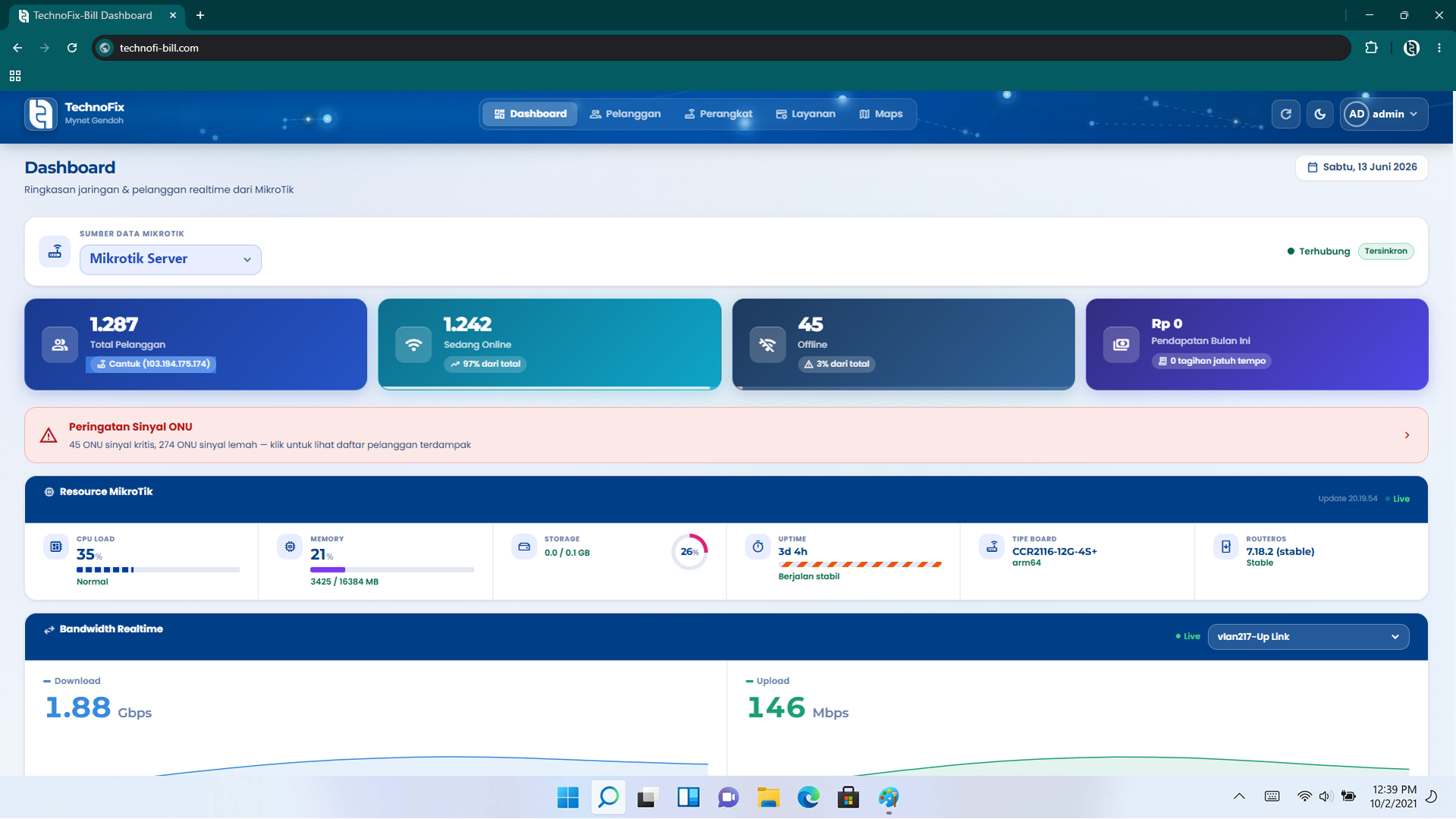Viewport: 1456px width, 819px height.
Task: Open File Explorer from the taskbar
Action: [x=768, y=798]
